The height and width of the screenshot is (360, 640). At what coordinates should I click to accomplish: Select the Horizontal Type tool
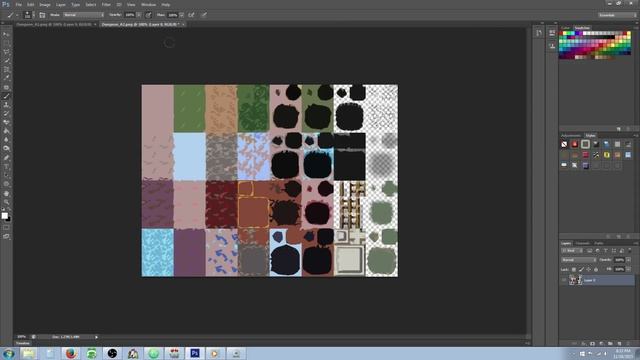click(6, 167)
